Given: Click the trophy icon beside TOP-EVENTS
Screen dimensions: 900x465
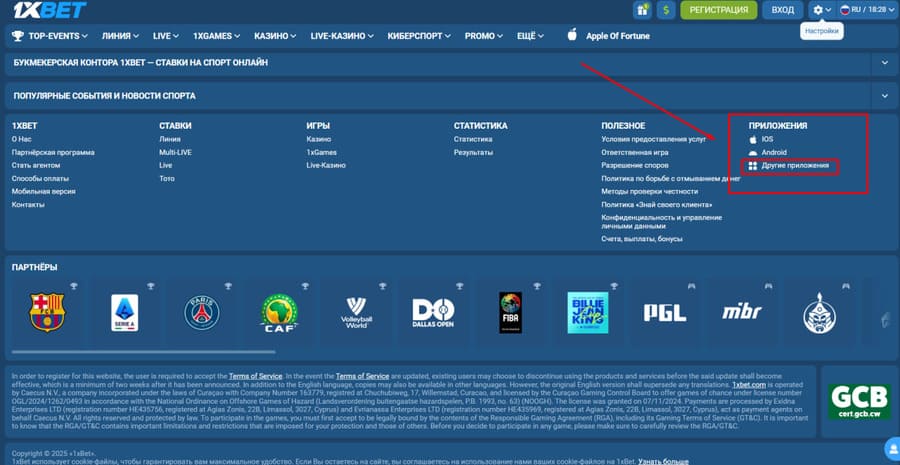Looking at the screenshot, I should point(18,36).
